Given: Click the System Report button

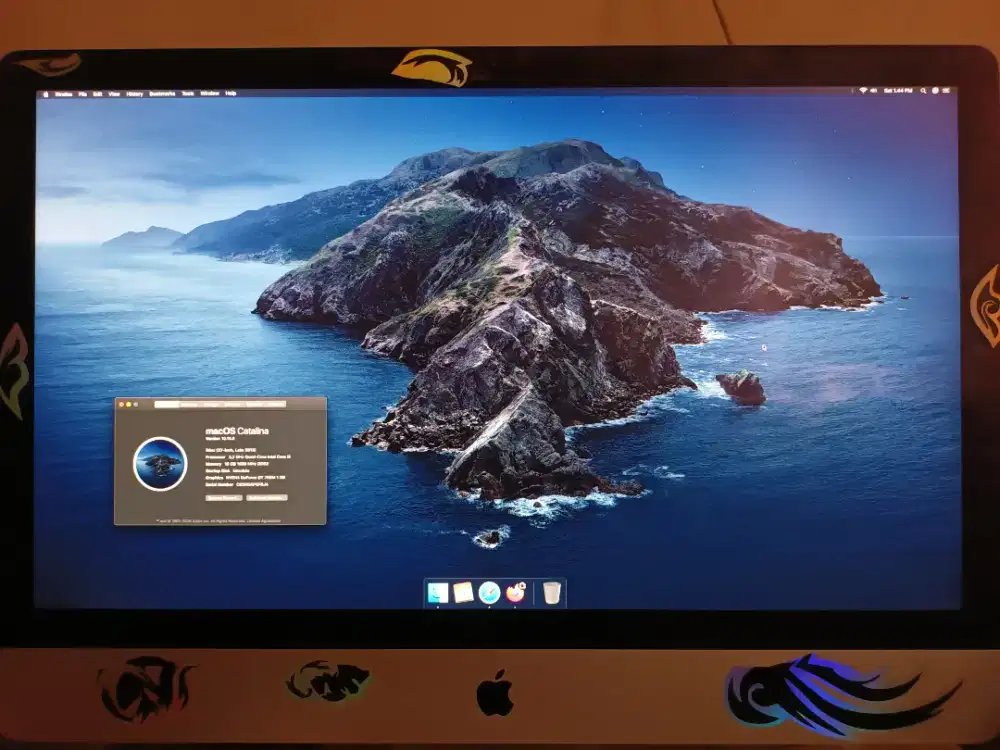Looking at the screenshot, I should [224, 497].
